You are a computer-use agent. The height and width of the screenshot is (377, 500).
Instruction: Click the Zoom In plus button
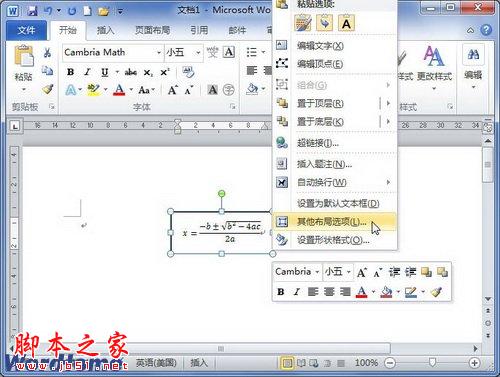pos(474,363)
